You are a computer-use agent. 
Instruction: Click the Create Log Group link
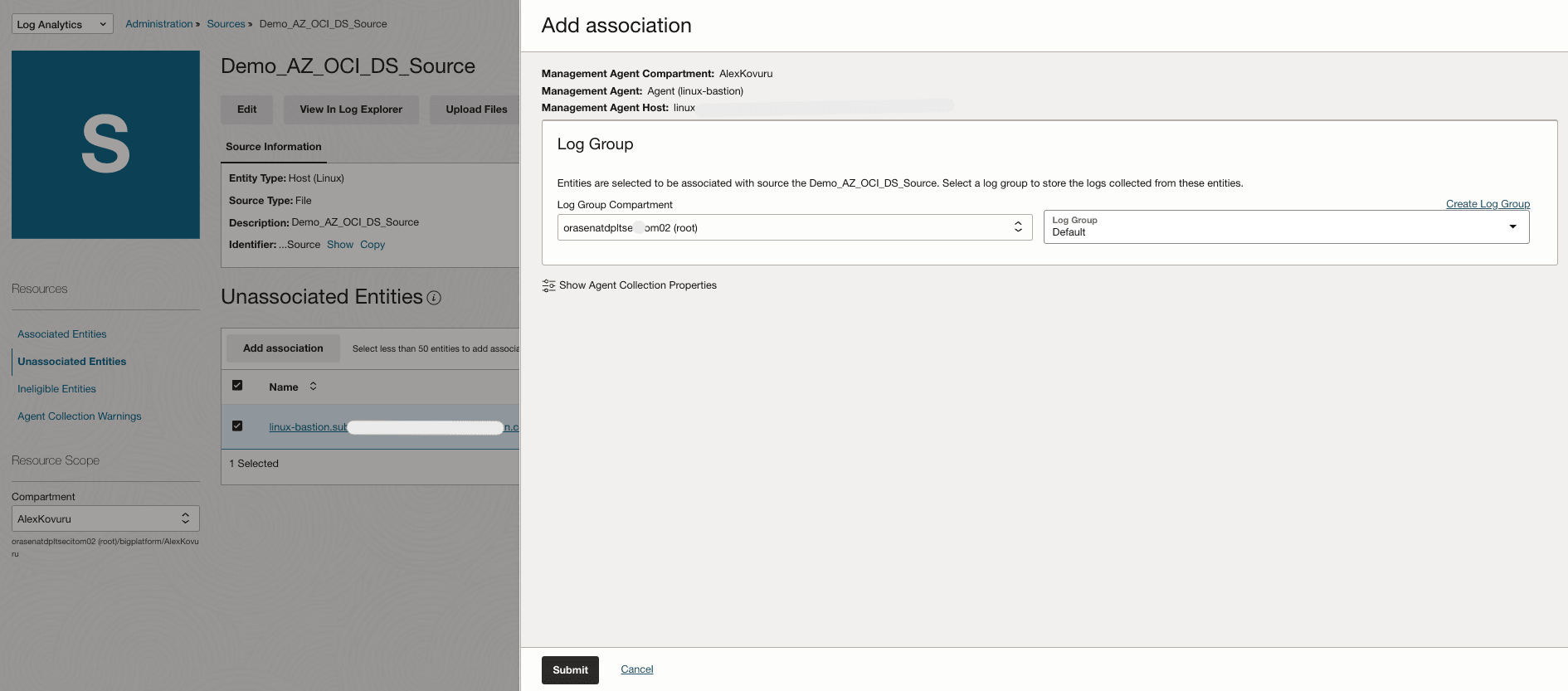point(1488,204)
